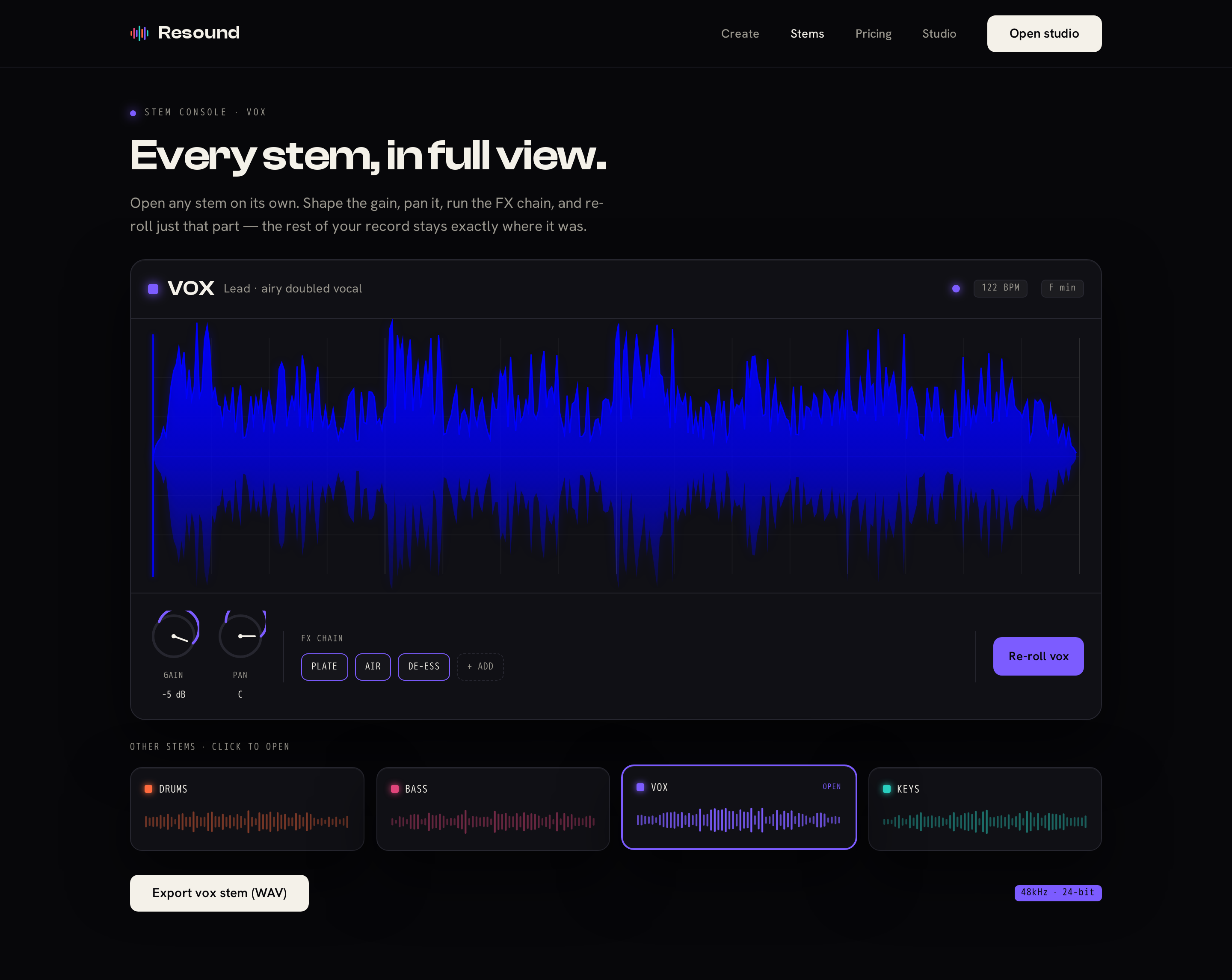Click the Re-roll vox button
Screen dimensions: 1232x980
click(1038, 656)
